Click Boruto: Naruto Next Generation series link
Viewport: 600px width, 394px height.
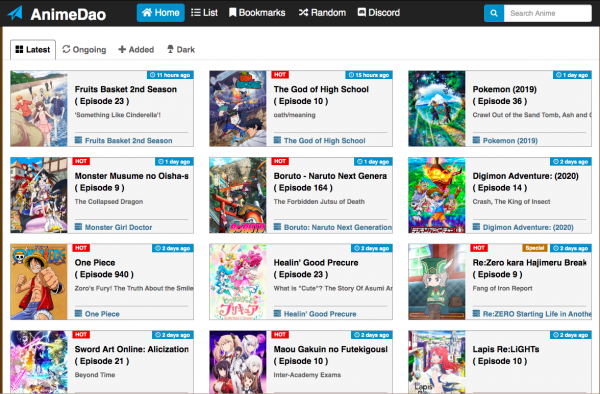point(338,227)
